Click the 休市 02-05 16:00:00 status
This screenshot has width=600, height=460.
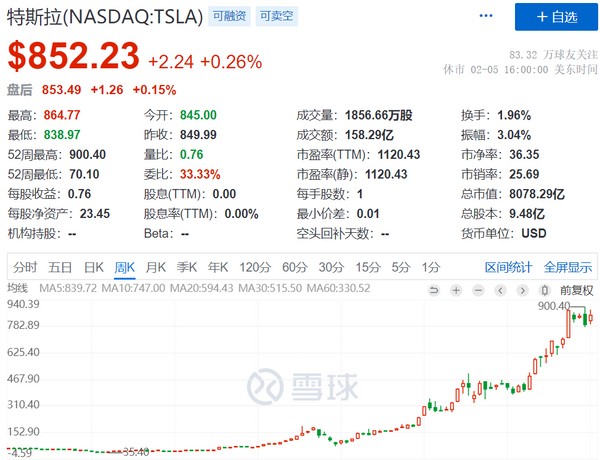coord(520,69)
